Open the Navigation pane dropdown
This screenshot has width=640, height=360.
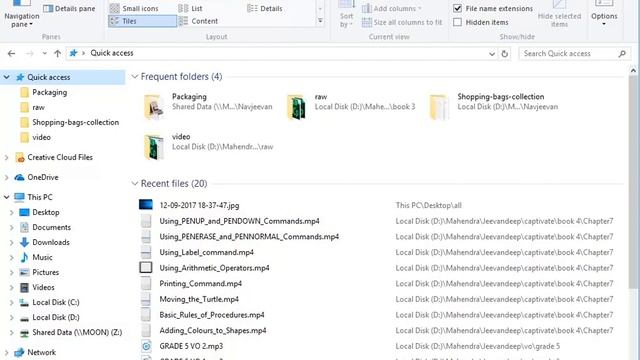point(22,15)
